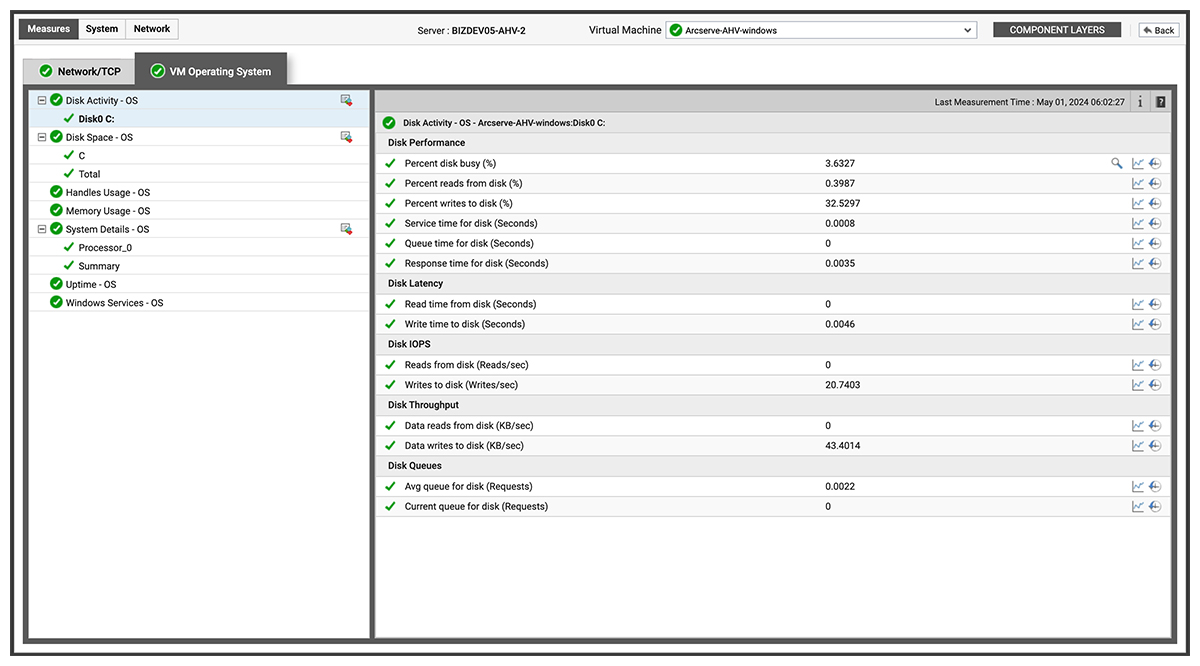The width and height of the screenshot is (1200, 666).
Task: Open the history icon for Percent writes to disk
Action: coord(1155,203)
